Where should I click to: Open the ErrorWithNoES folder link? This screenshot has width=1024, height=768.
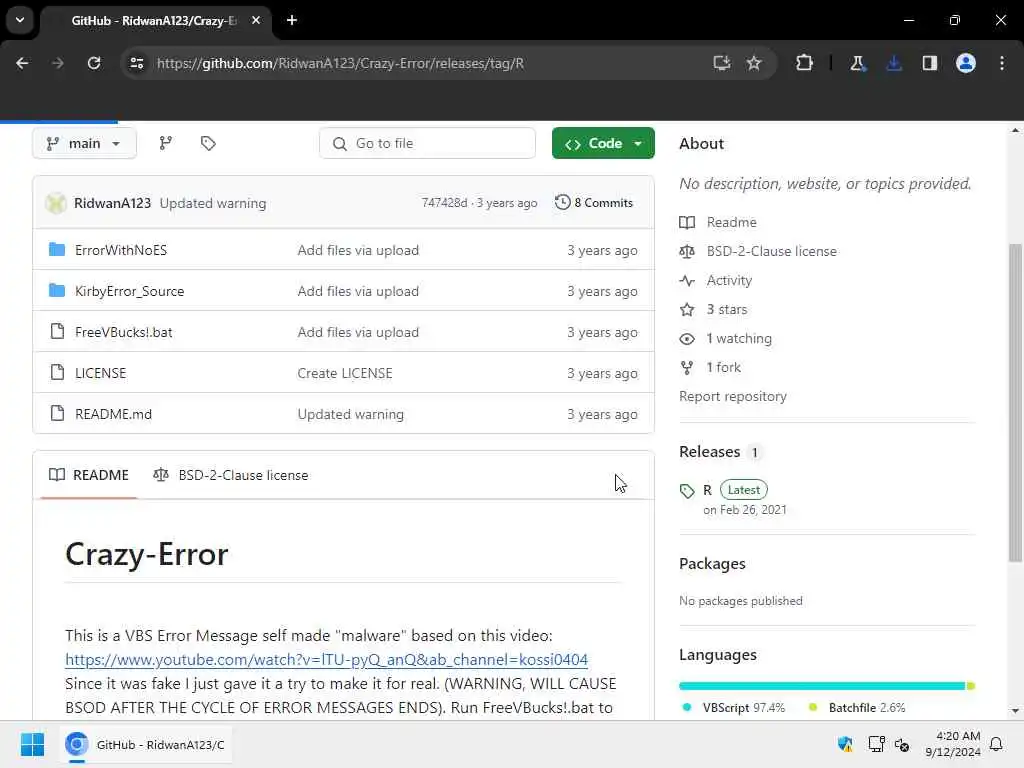121,250
